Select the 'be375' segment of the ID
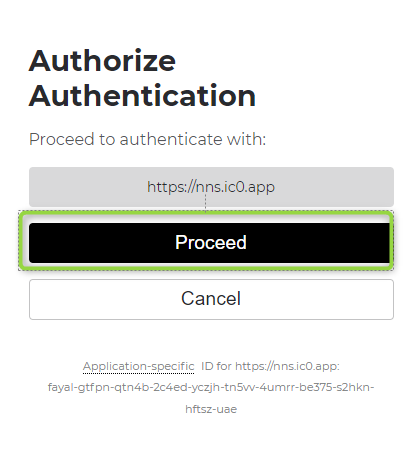 pos(315,387)
